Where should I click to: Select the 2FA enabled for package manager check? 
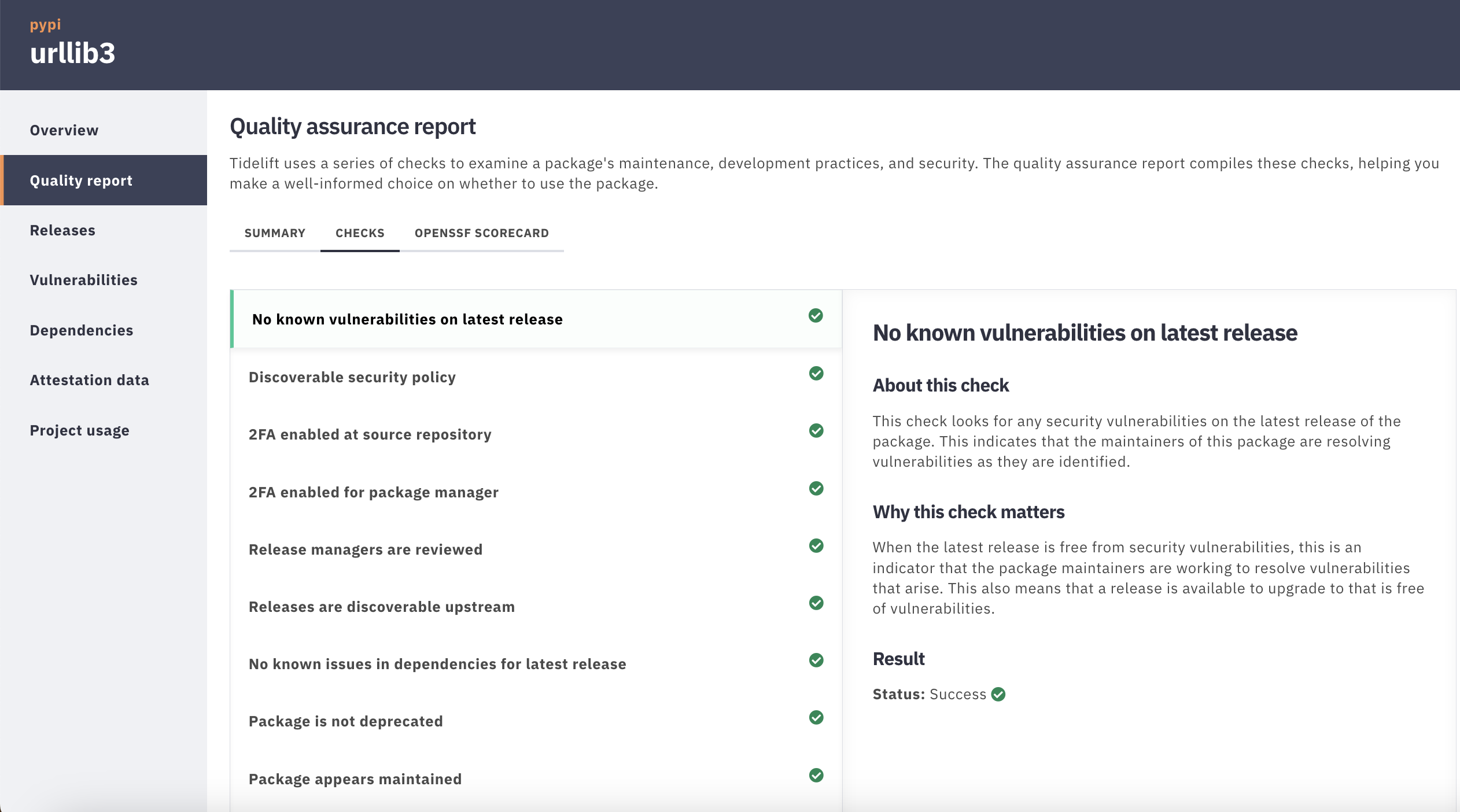(x=536, y=492)
